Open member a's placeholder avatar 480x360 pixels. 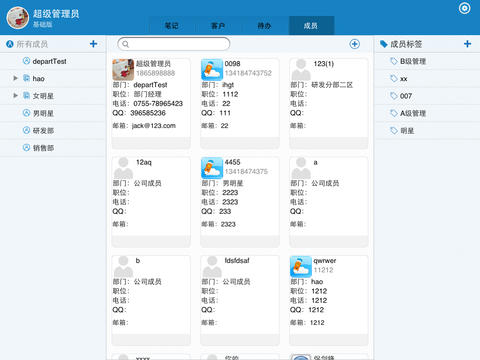coord(301,168)
